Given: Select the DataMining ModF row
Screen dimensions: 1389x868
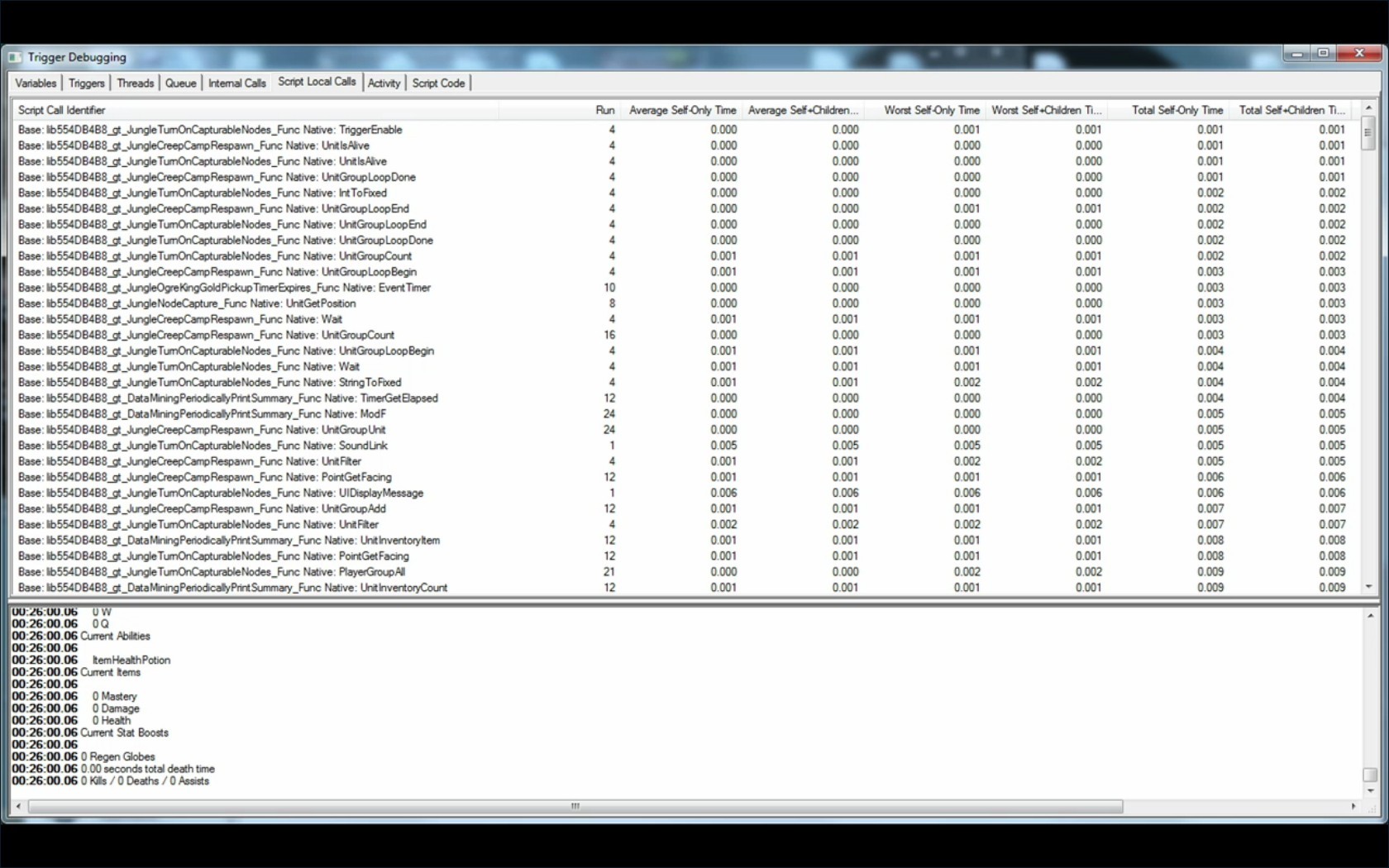Looking at the screenshot, I should pyautogui.click(x=683, y=413).
